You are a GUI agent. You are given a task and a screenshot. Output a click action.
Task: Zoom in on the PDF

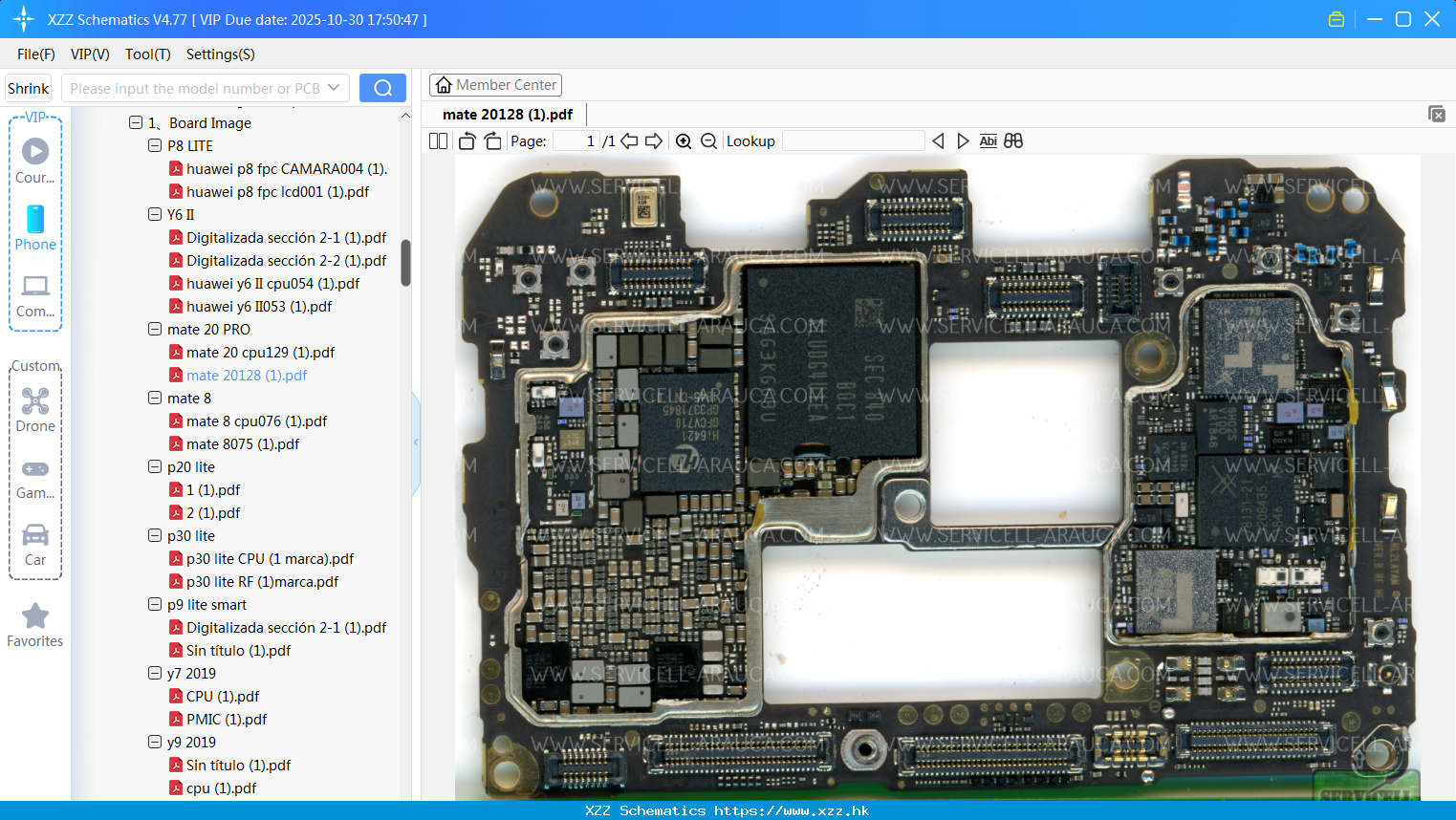pyautogui.click(x=684, y=141)
